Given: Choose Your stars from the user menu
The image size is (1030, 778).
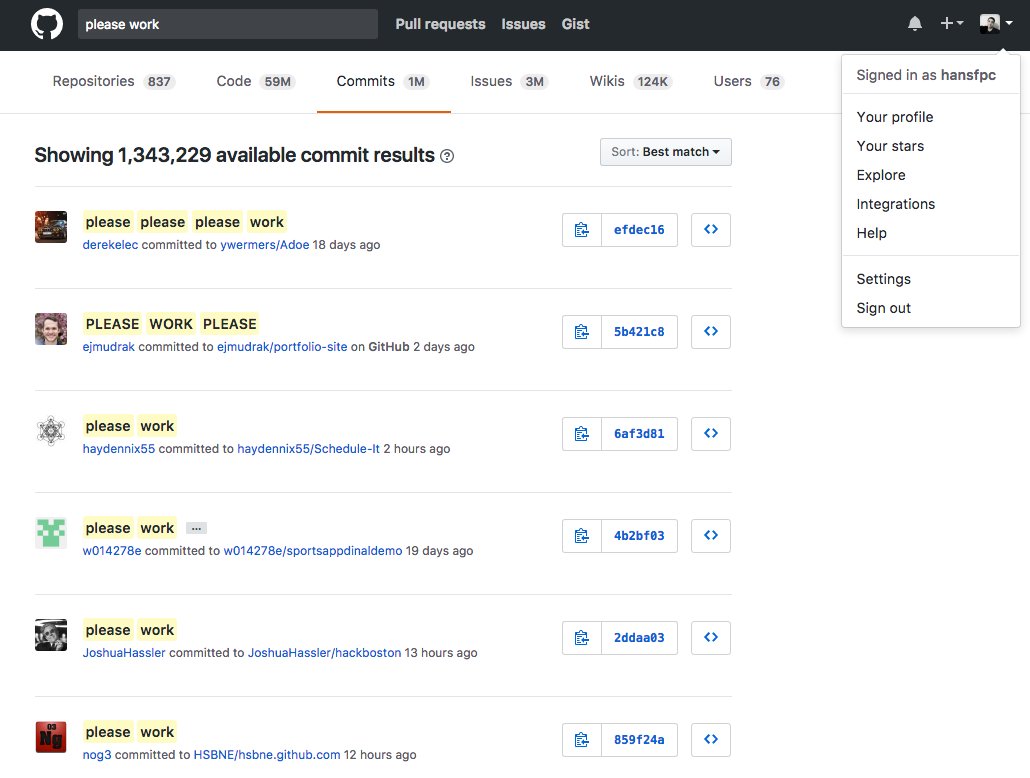Looking at the screenshot, I should (x=930, y=146).
